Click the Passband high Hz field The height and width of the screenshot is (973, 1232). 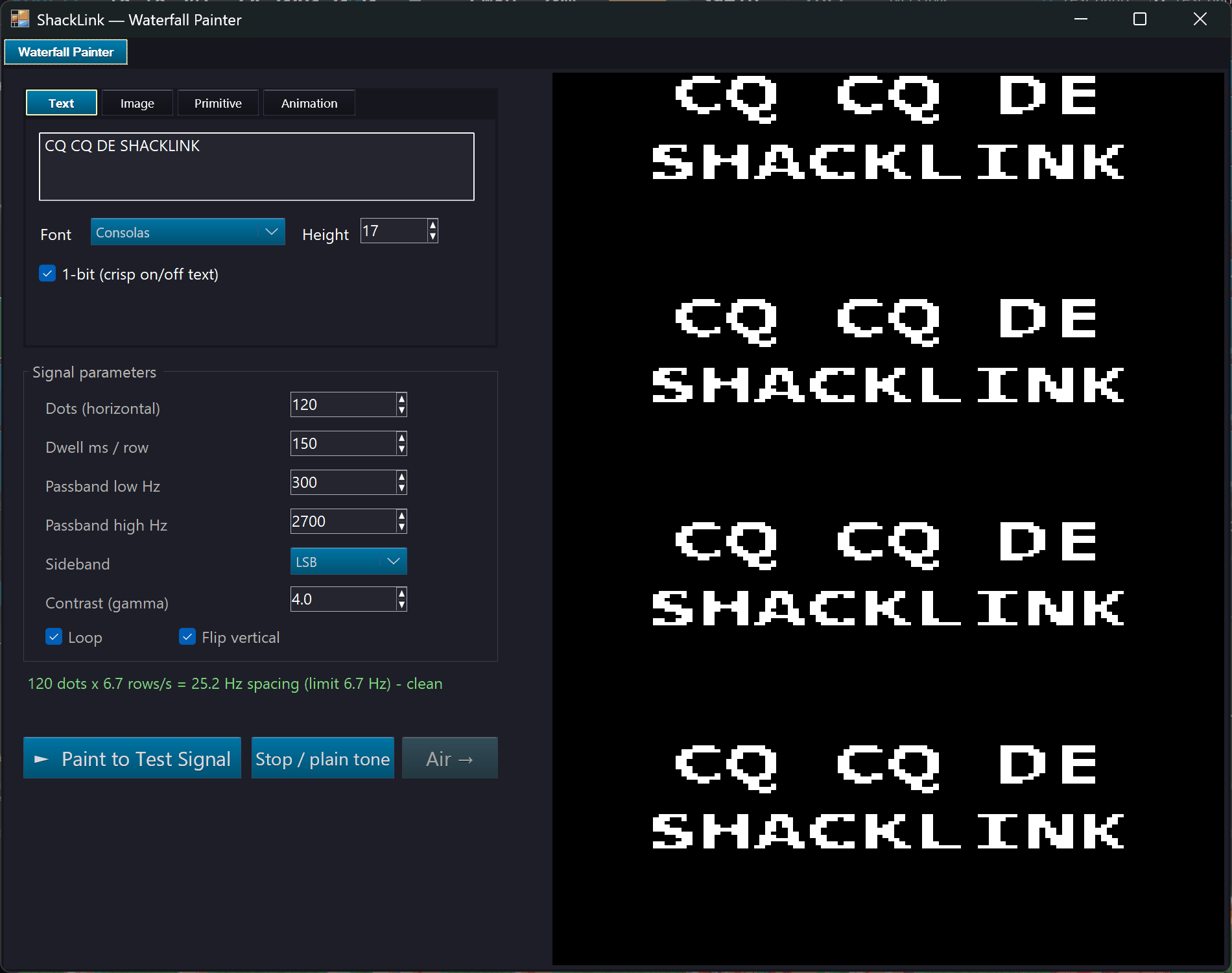(344, 522)
